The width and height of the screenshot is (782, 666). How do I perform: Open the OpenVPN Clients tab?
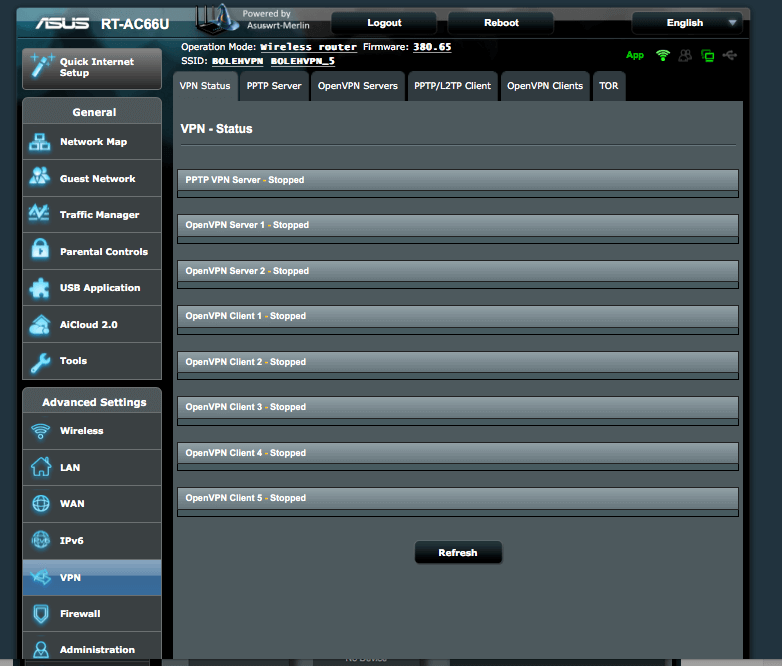click(x=545, y=86)
